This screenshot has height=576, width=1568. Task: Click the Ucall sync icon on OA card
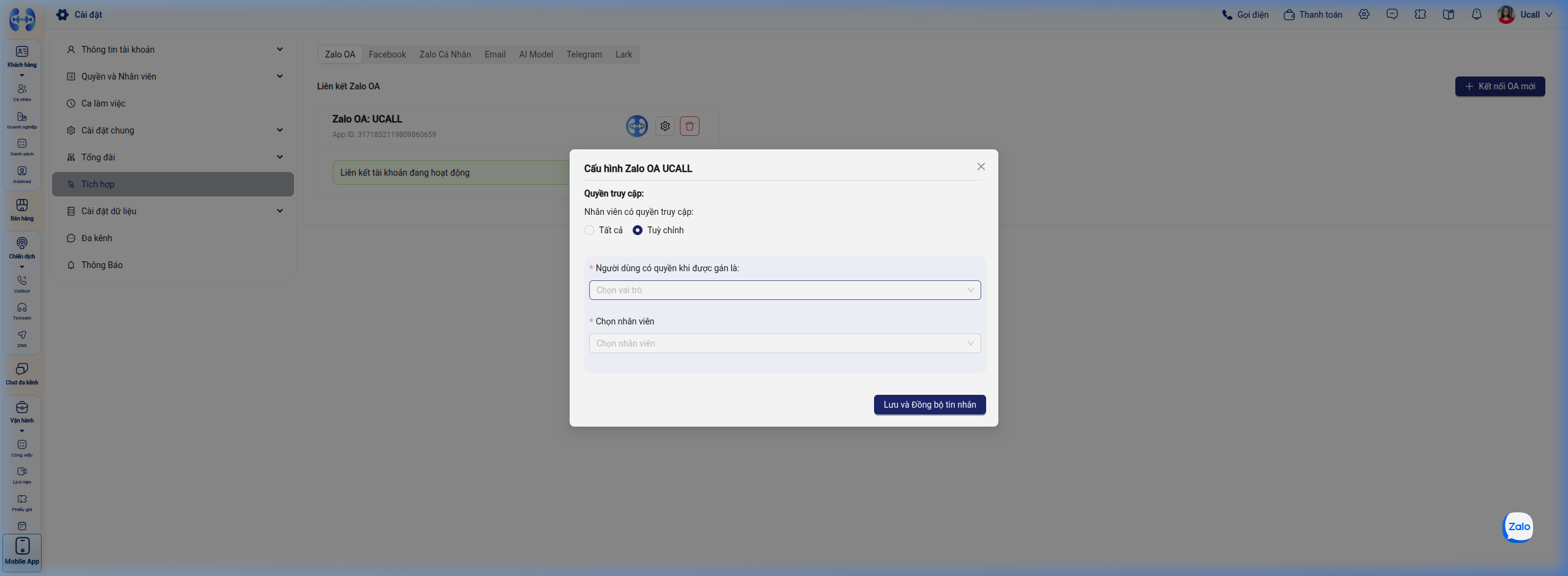pos(637,126)
